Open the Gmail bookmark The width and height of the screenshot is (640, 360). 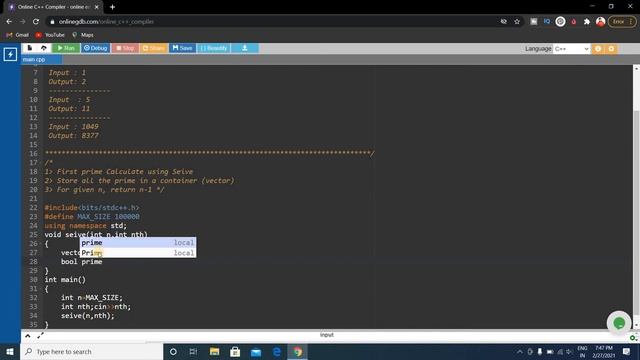(x=18, y=35)
